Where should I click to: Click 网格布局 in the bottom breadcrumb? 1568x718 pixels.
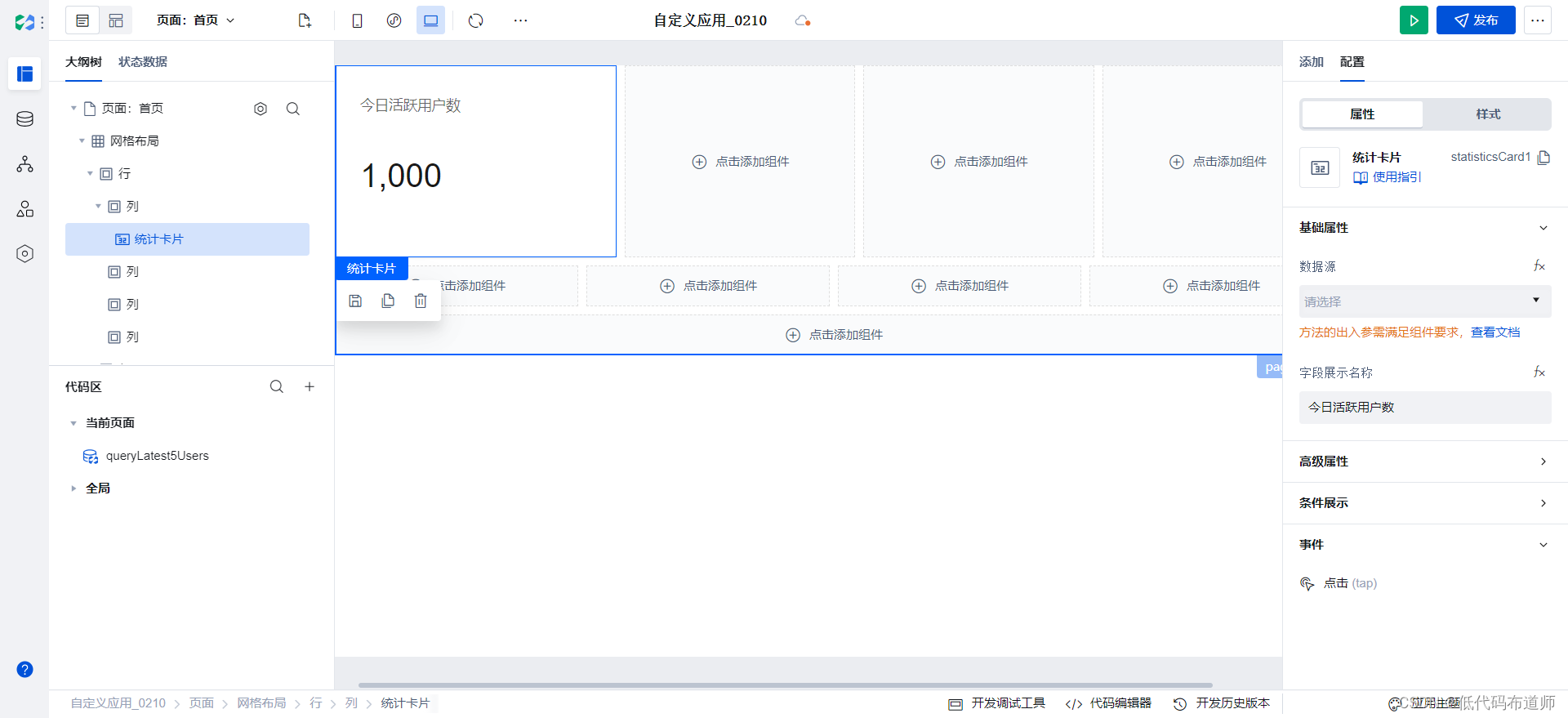pyautogui.click(x=261, y=703)
